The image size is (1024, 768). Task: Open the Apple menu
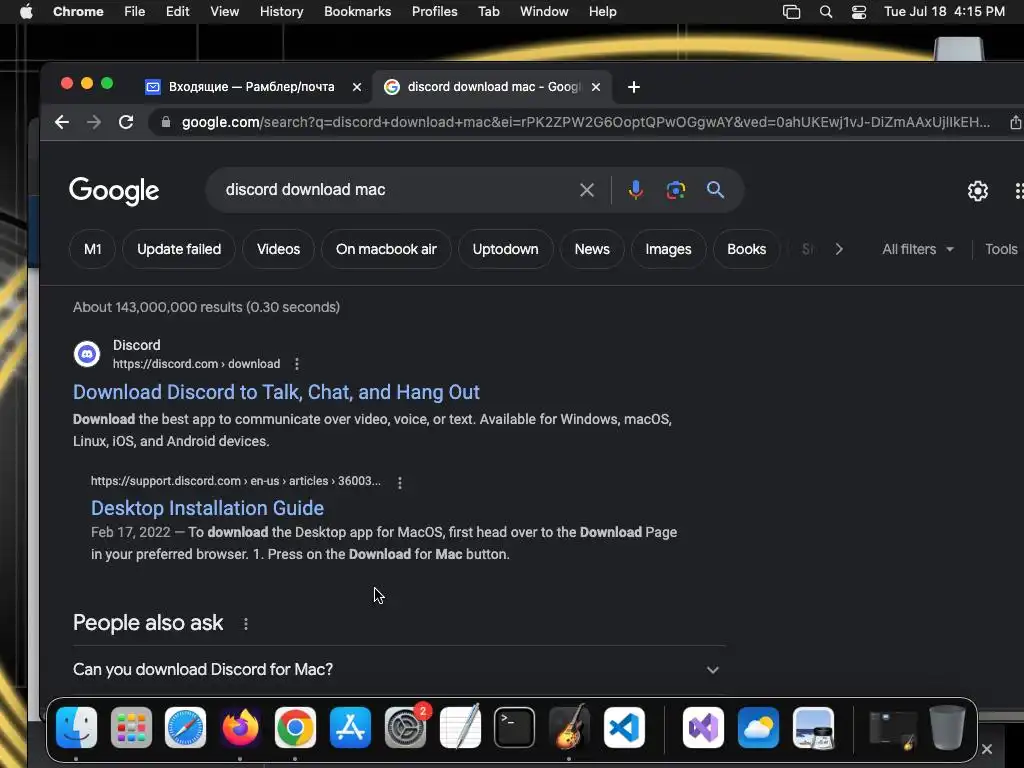(x=26, y=12)
